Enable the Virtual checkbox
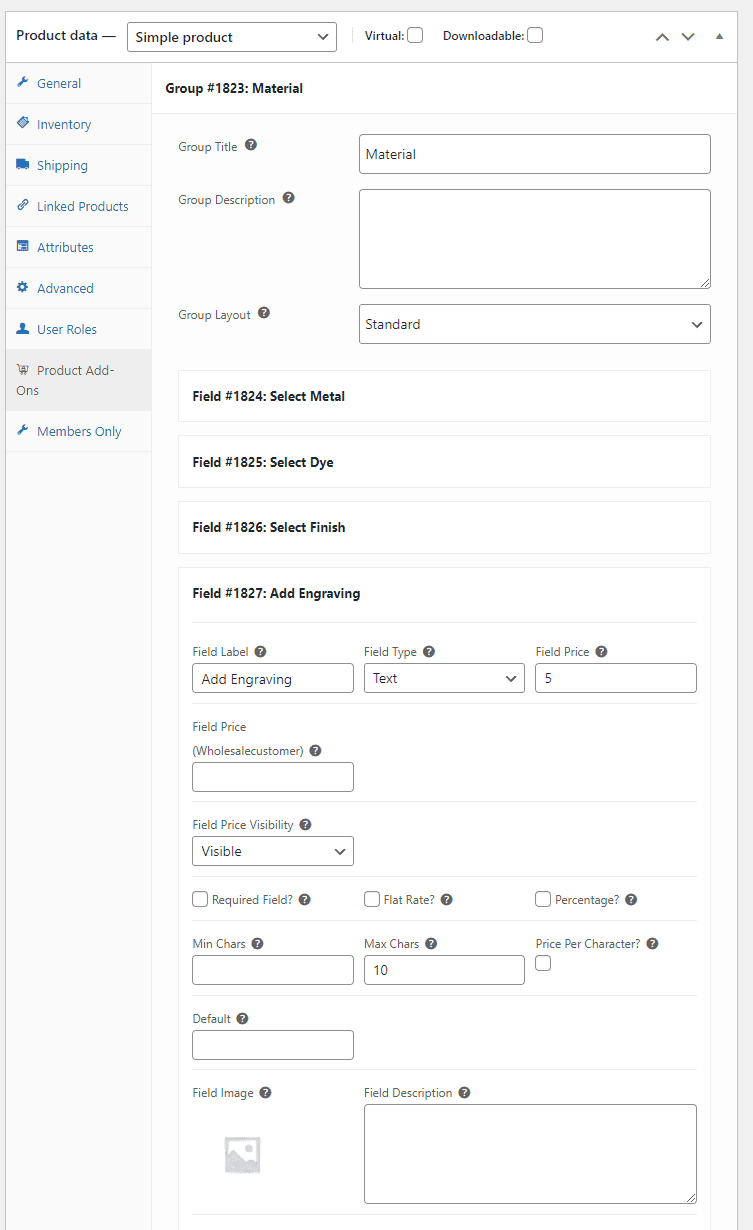753x1230 pixels. pyautogui.click(x=414, y=34)
